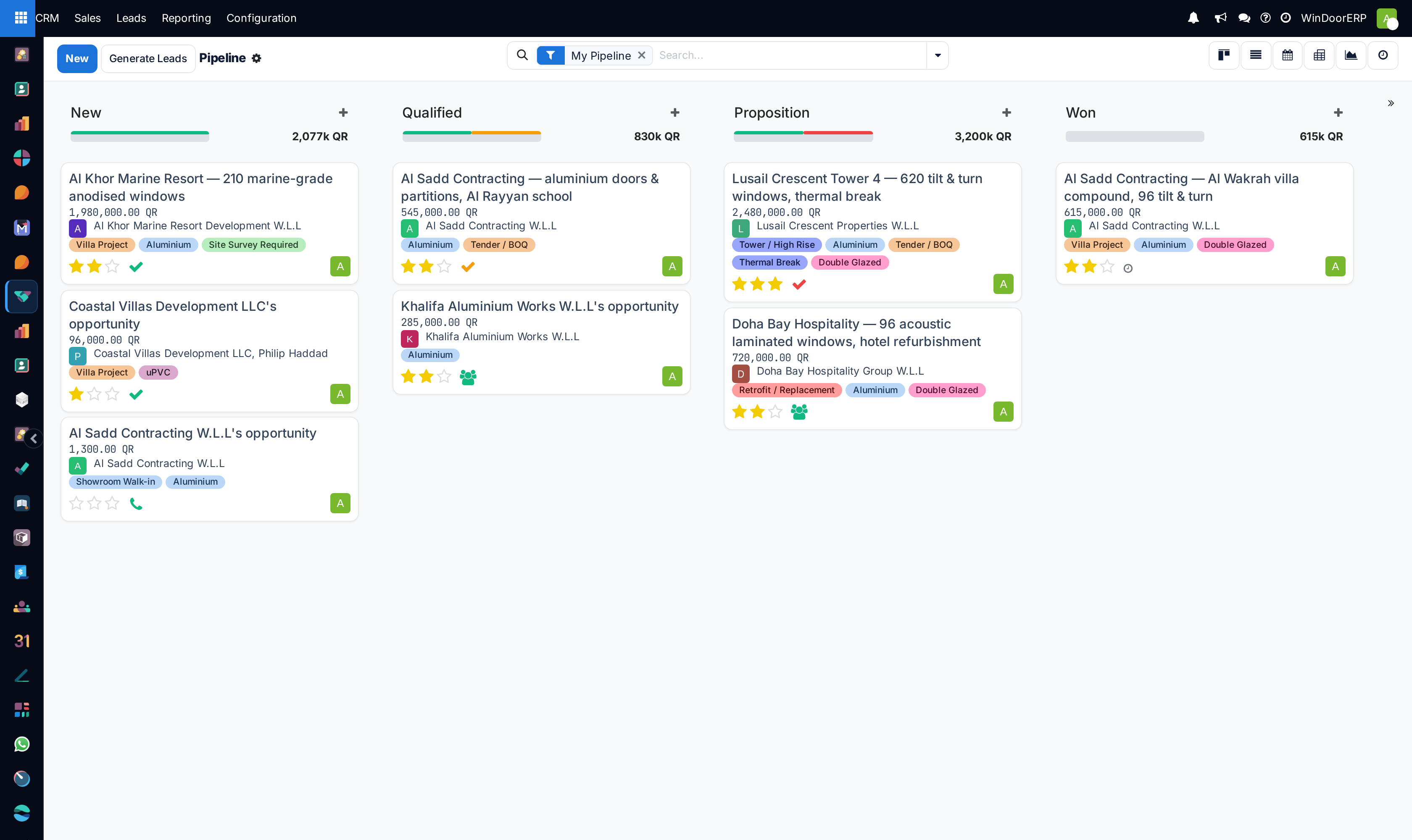1412x840 pixels.
Task: Collapse the sidebar with chevron arrow
Action: click(x=34, y=438)
